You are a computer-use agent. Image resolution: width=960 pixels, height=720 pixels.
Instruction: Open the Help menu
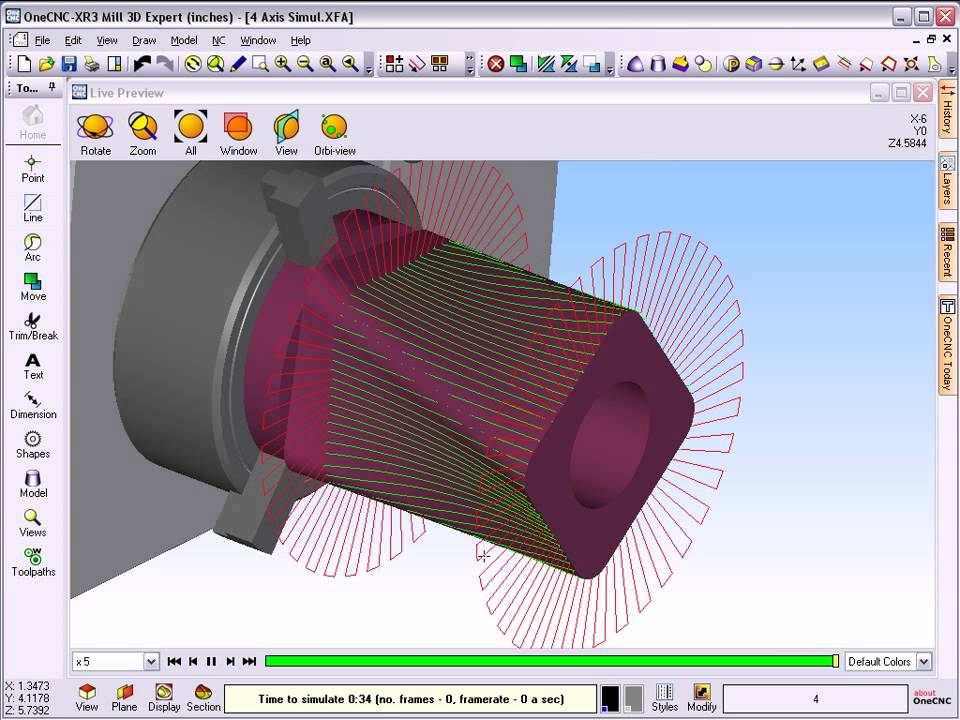click(x=301, y=40)
